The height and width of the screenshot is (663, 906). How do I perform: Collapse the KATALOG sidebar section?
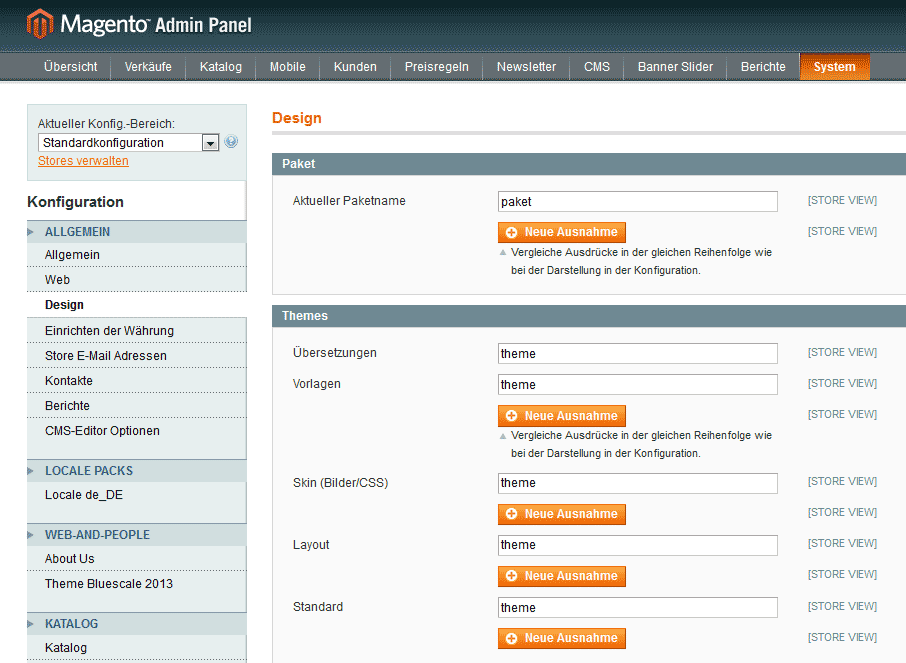[x=32, y=624]
